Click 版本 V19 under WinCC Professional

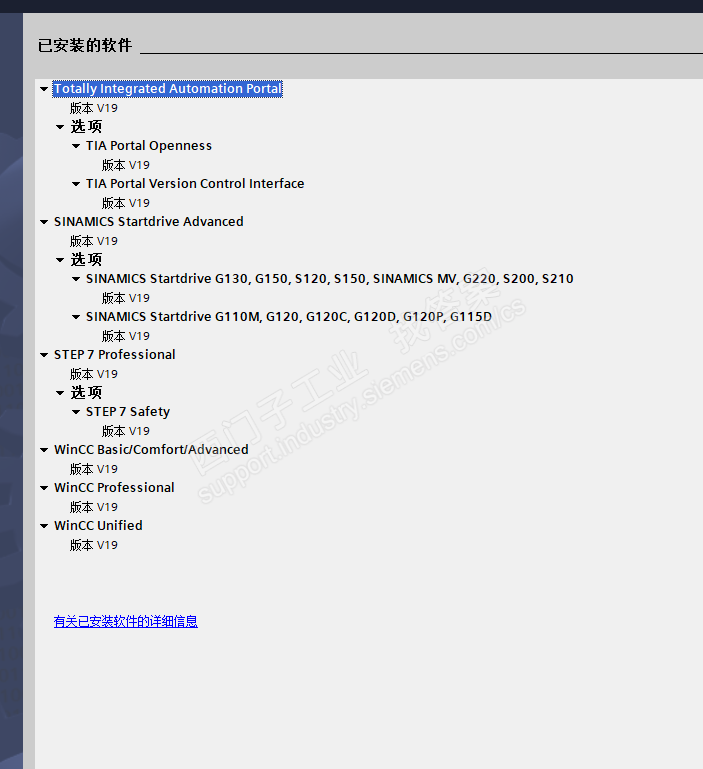(94, 507)
